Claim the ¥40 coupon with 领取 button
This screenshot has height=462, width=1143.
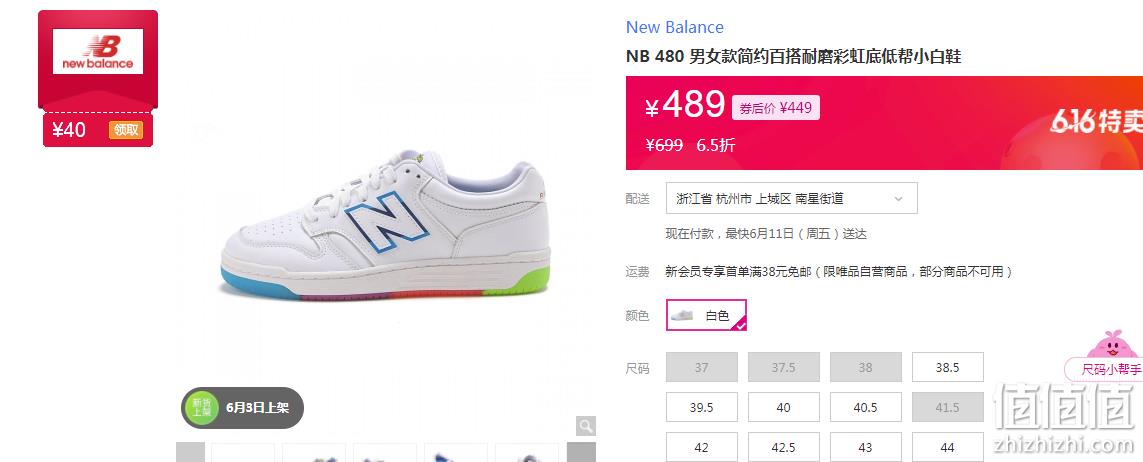click(125, 130)
